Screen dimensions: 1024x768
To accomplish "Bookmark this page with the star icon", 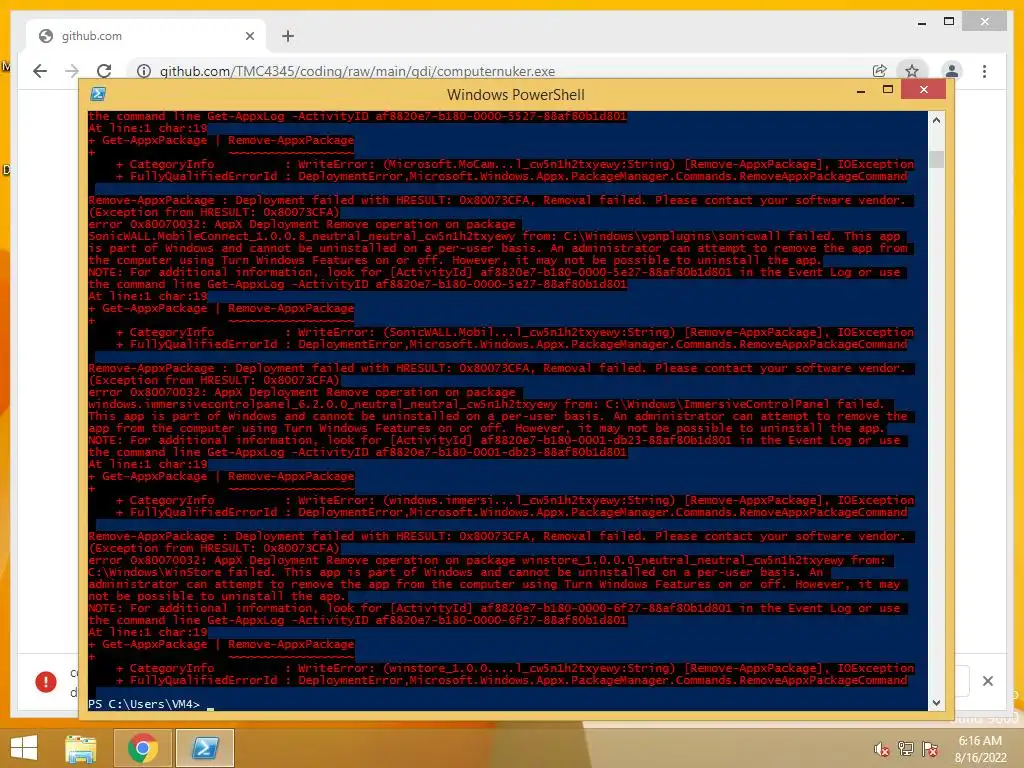I will pos(912,71).
